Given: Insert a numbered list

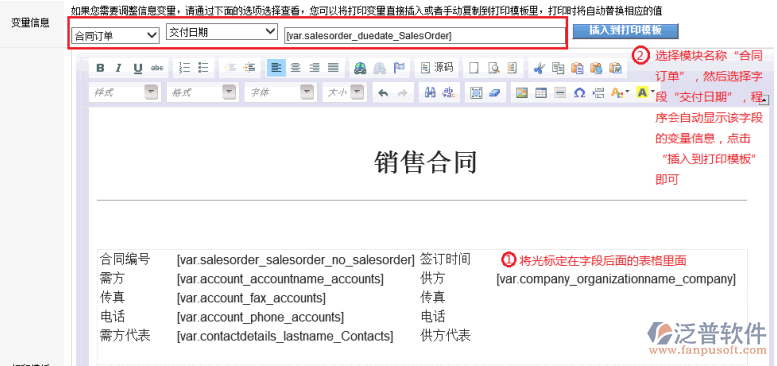Looking at the screenshot, I should click(184, 68).
